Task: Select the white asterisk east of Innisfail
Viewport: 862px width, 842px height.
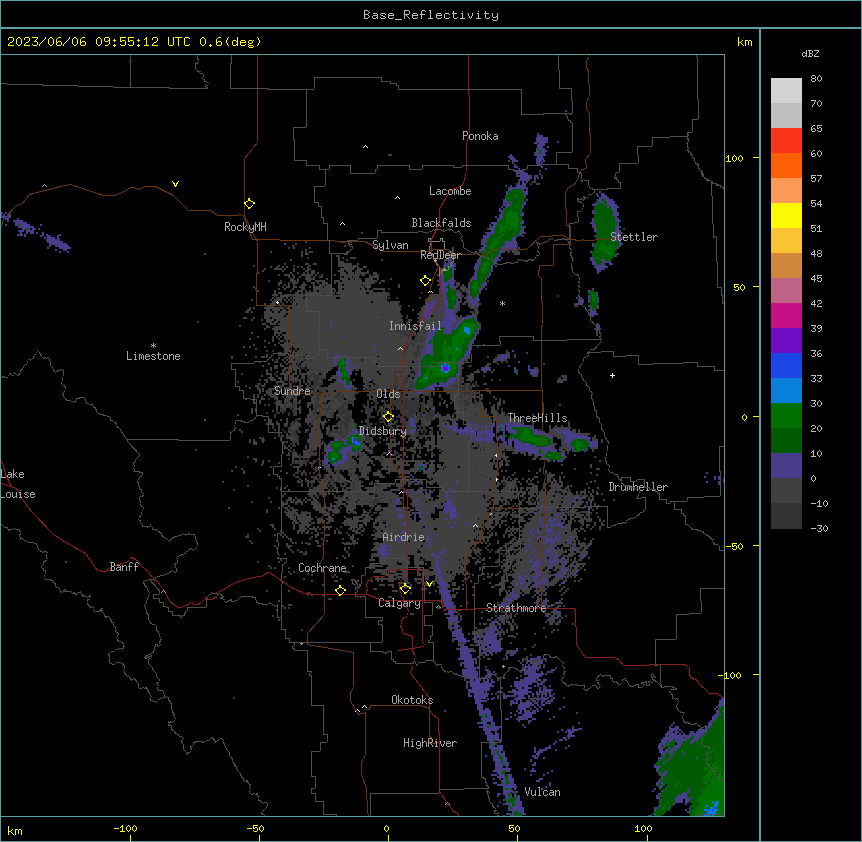Action: pyautogui.click(x=502, y=303)
